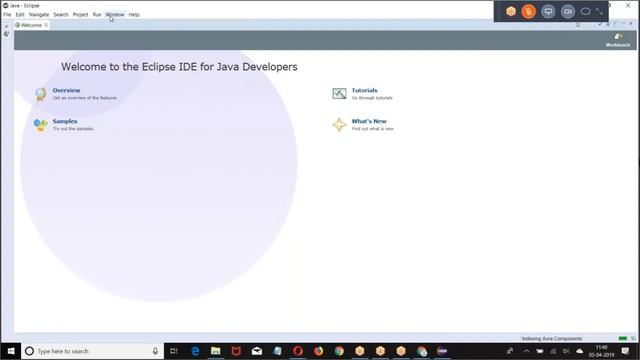Open the Eclipse icon in taskbar
Image resolution: width=640 pixels, height=360 pixels.
tap(442, 351)
